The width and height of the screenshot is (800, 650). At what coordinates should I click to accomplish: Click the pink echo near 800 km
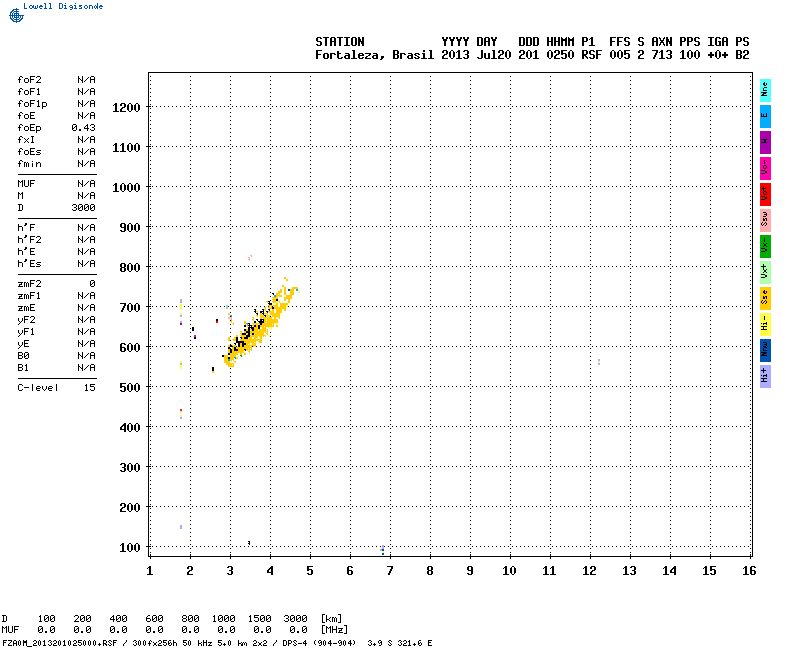click(249, 258)
